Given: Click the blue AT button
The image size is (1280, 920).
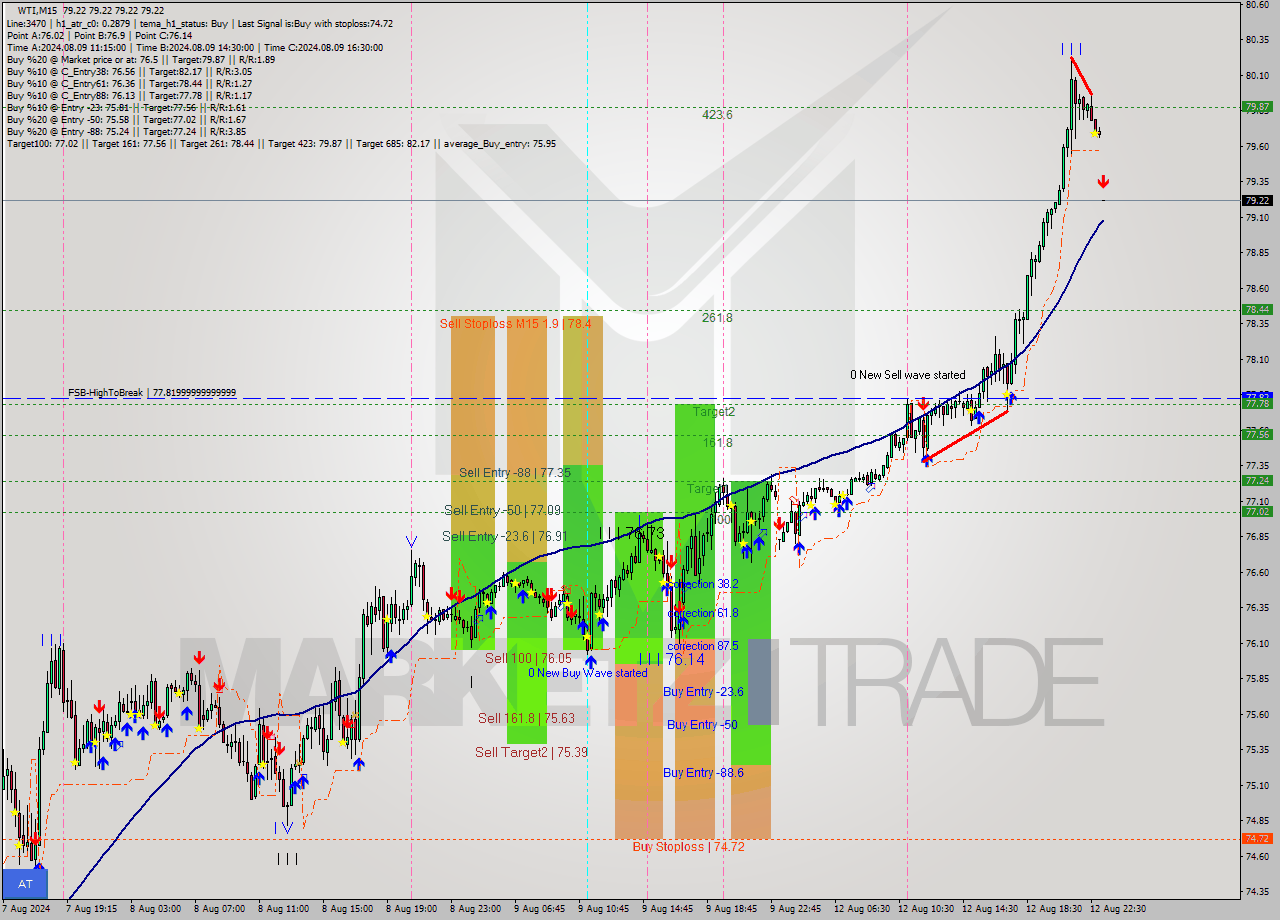Looking at the screenshot, I should click(x=25, y=884).
